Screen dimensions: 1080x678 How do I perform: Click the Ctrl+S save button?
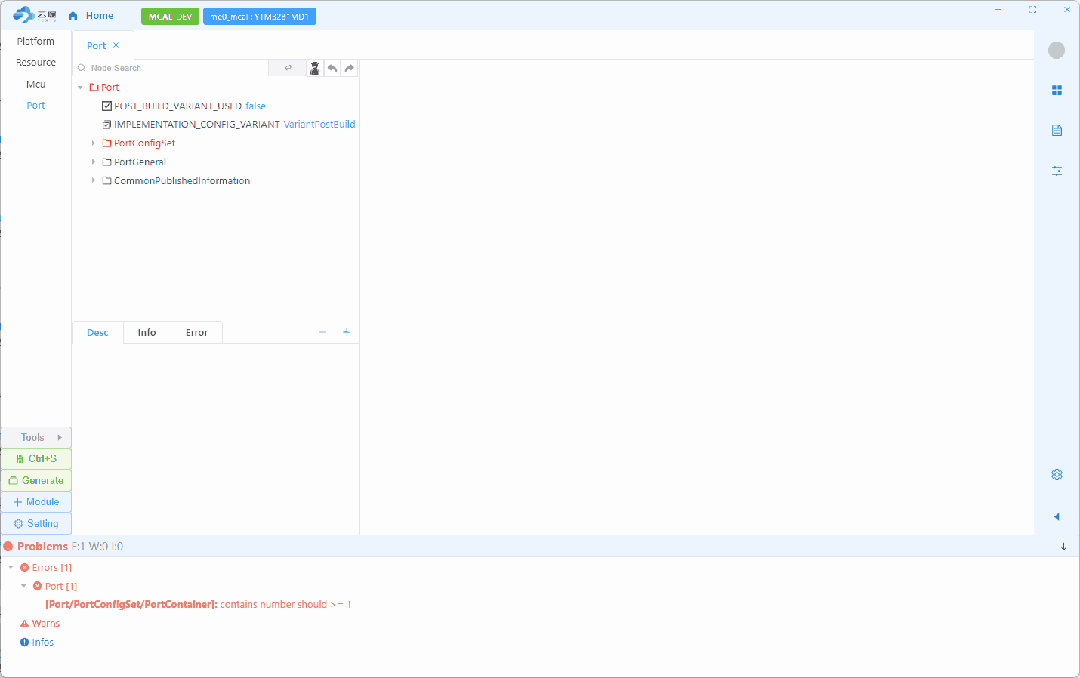pos(36,459)
